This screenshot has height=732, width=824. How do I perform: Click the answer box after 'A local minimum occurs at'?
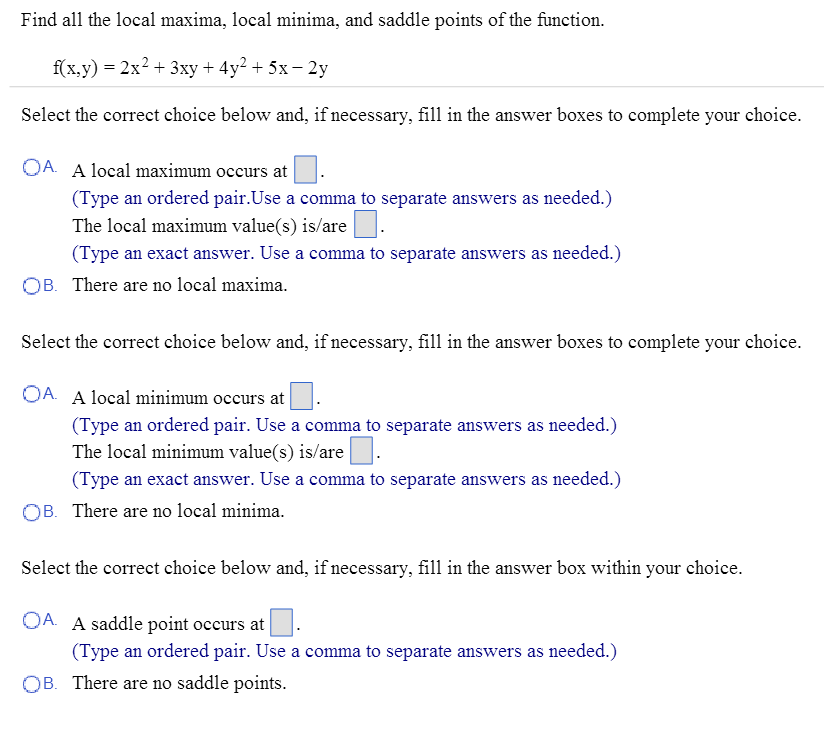(x=302, y=397)
